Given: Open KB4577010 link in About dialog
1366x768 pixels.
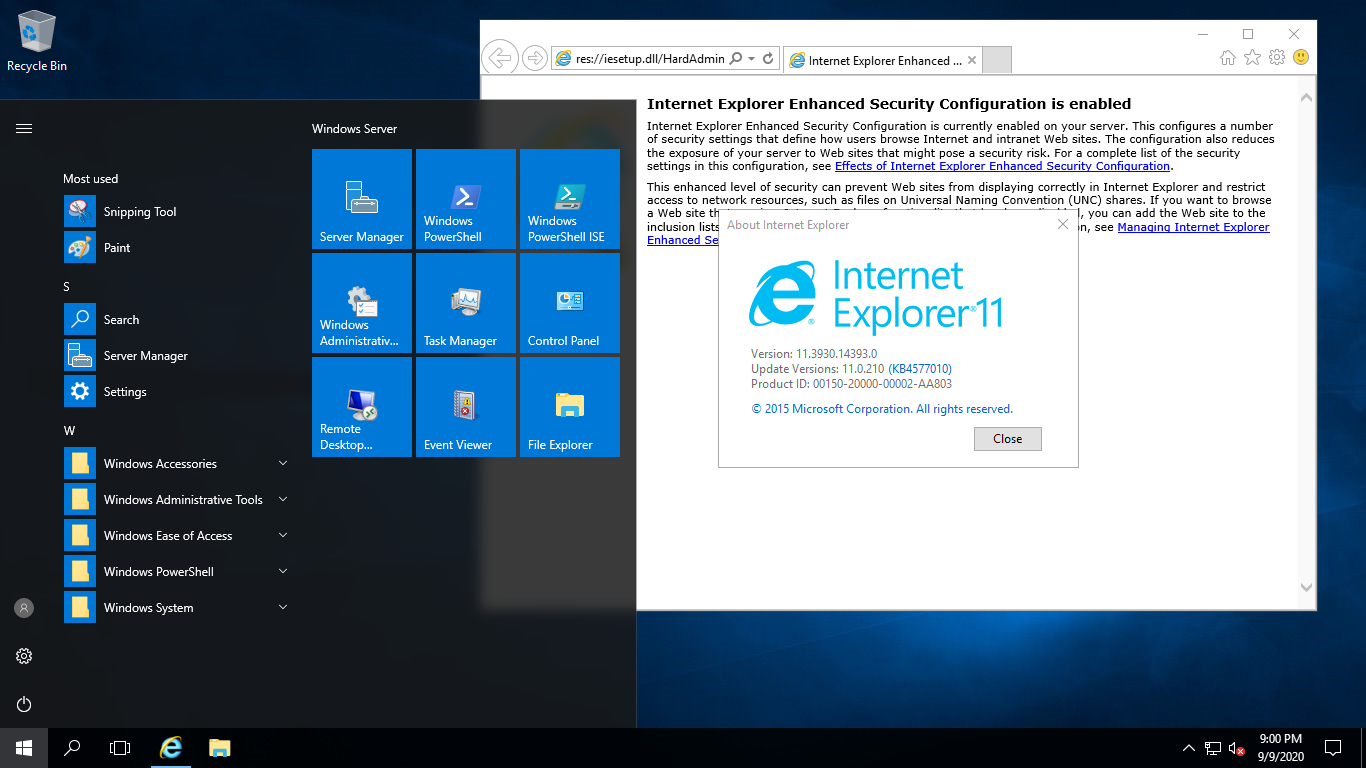Looking at the screenshot, I should [x=920, y=369].
